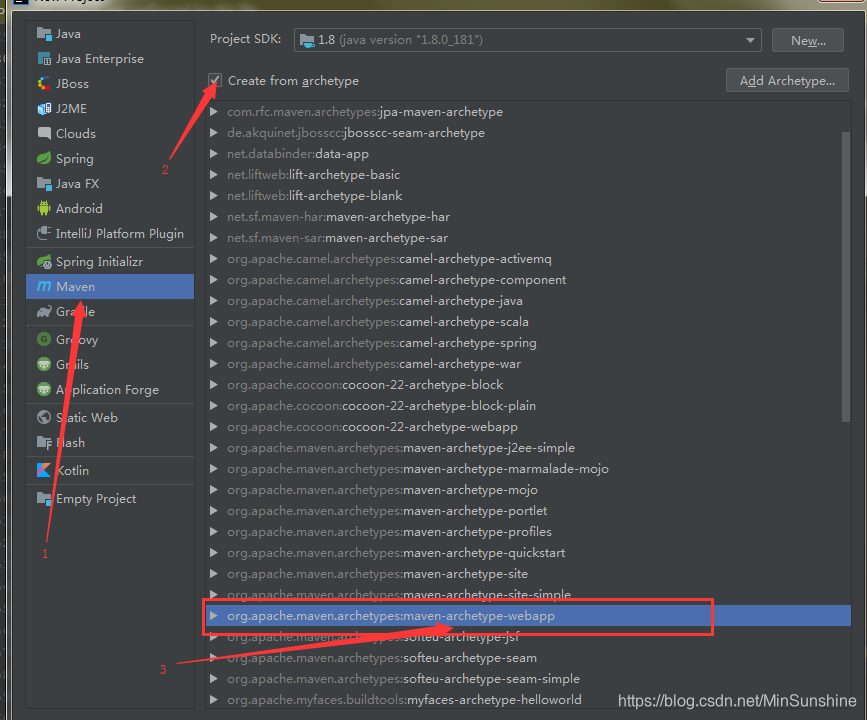Select the Android project type label
Image resolution: width=867 pixels, height=720 pixels.
pos(79,208)
